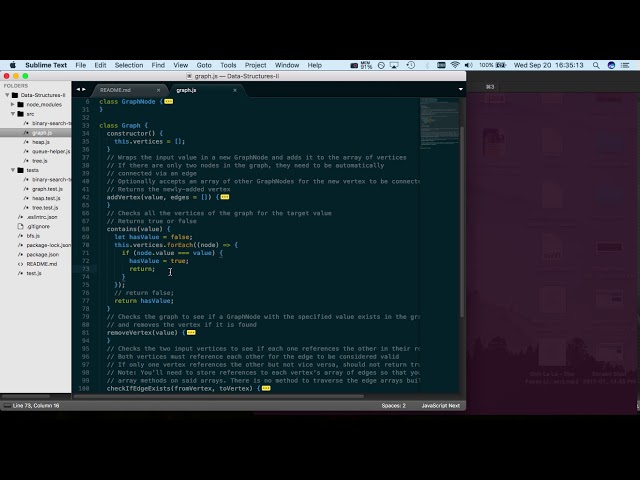
Task: Click the vertical editor scrollbar
Action: point(462,222)
